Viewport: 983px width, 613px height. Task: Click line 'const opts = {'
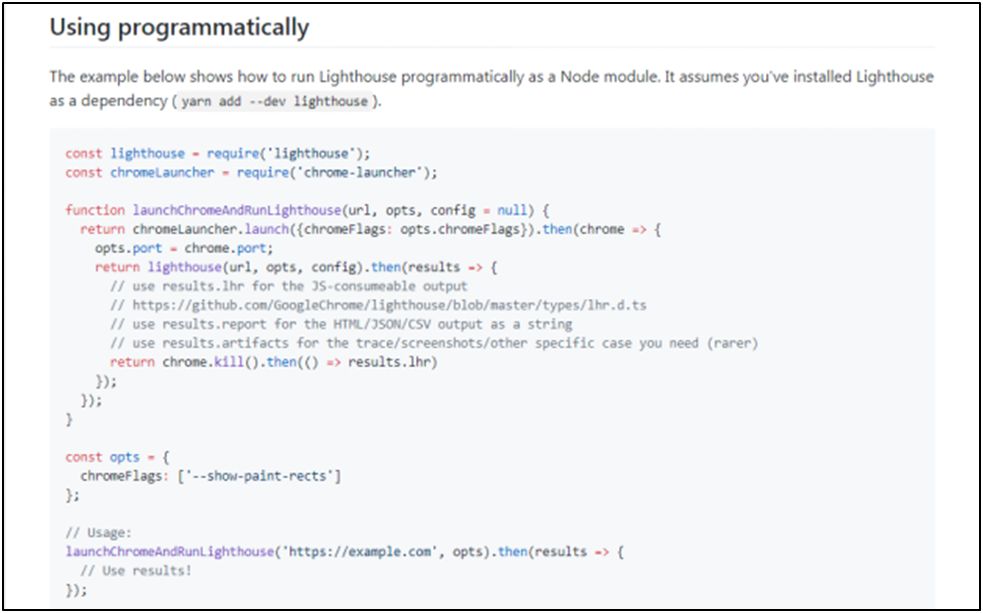pos(117,457)
